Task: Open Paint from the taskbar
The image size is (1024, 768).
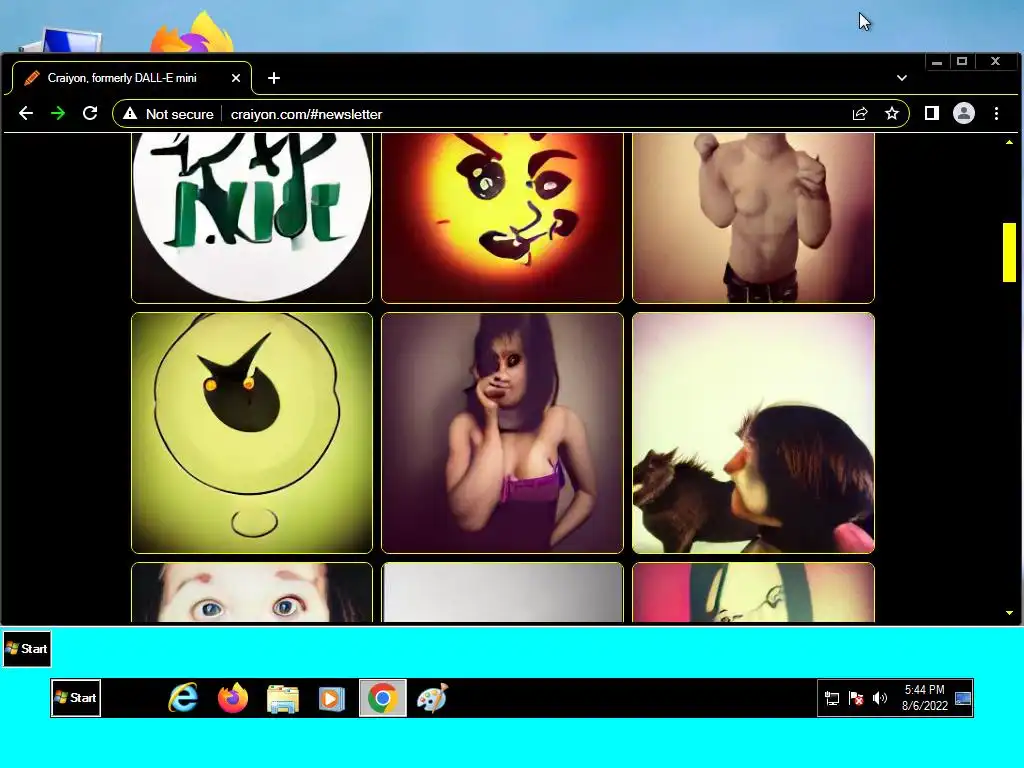Action: click(x=432, y=698)
